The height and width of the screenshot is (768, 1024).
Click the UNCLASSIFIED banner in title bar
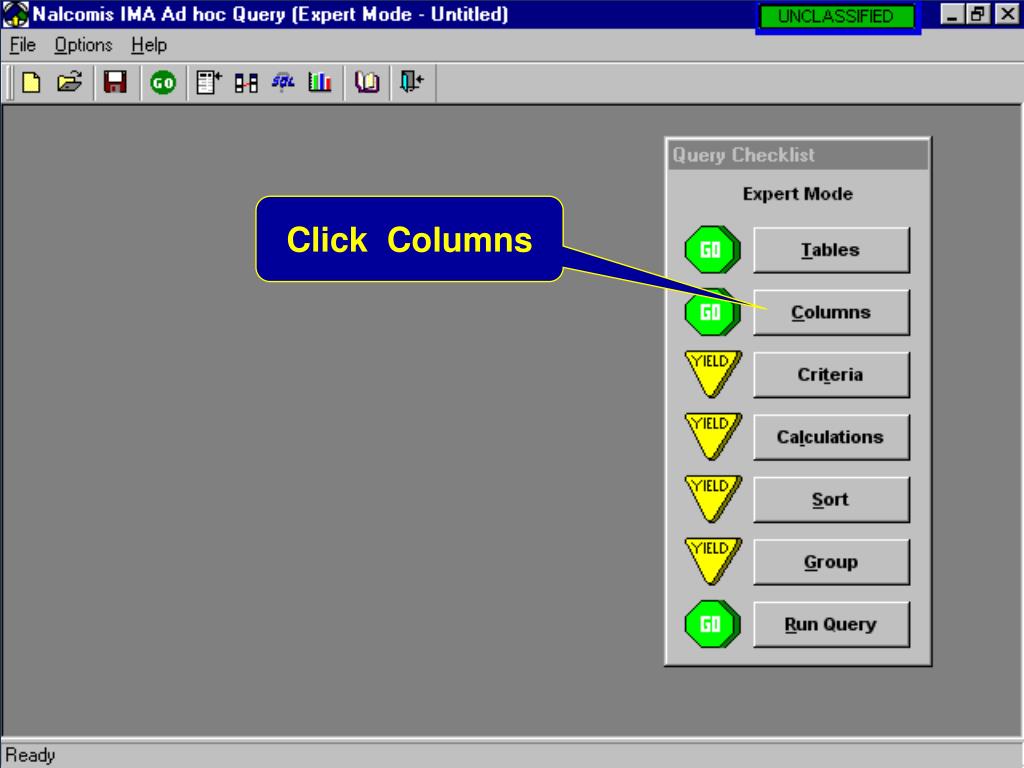837,16
